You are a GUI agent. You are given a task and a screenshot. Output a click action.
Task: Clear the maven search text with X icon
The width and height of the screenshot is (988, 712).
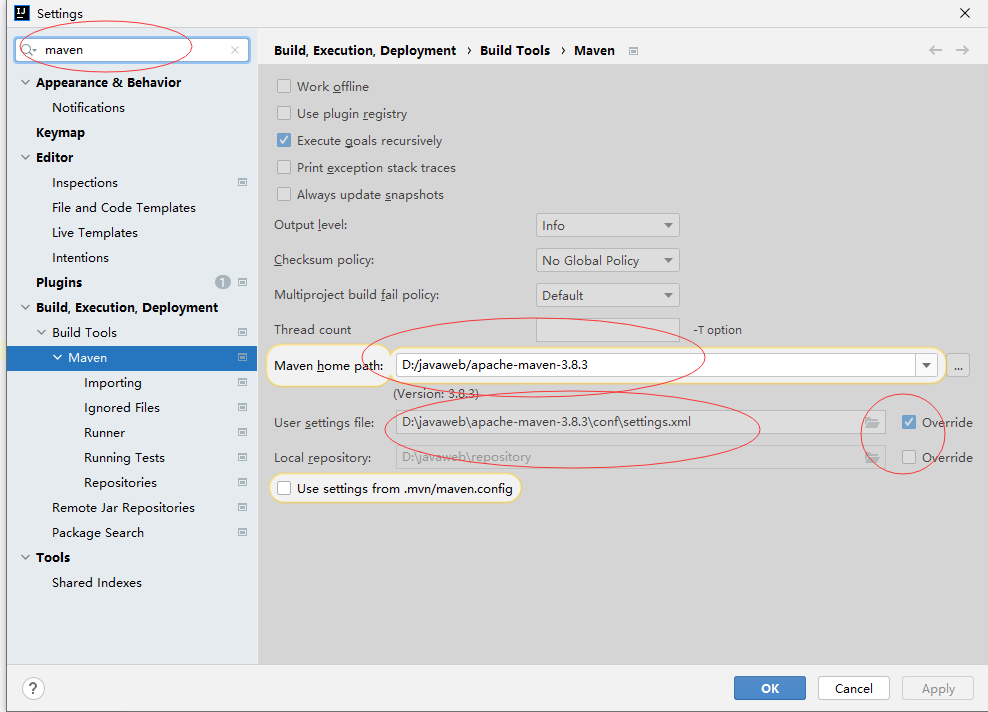235,50
